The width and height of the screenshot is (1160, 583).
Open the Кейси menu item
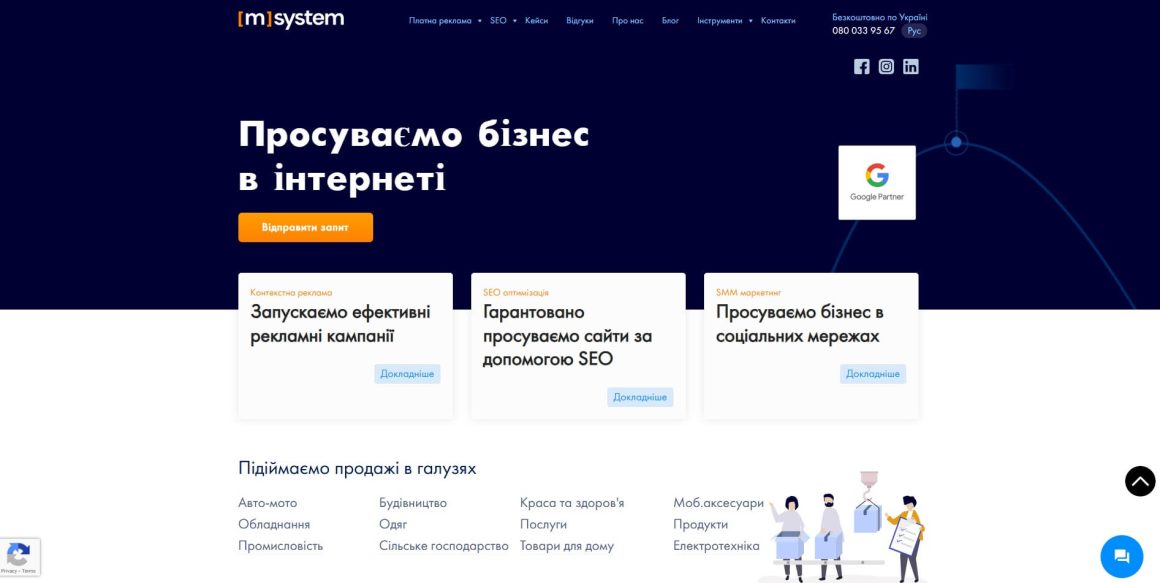tap(537, 19)
